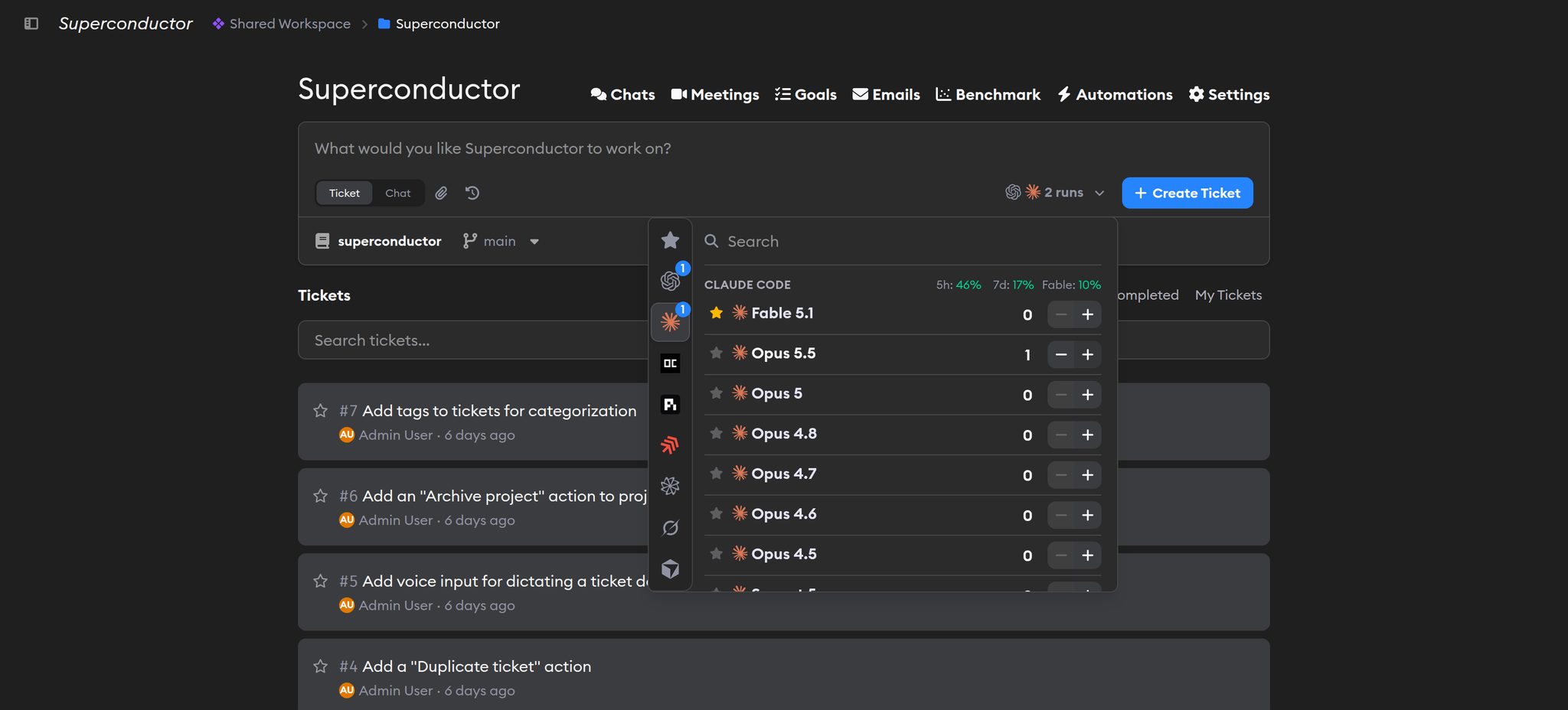Show the My Tickets filter
The height and width of the screenshot is (710, 1568).
pos(1228,295)
